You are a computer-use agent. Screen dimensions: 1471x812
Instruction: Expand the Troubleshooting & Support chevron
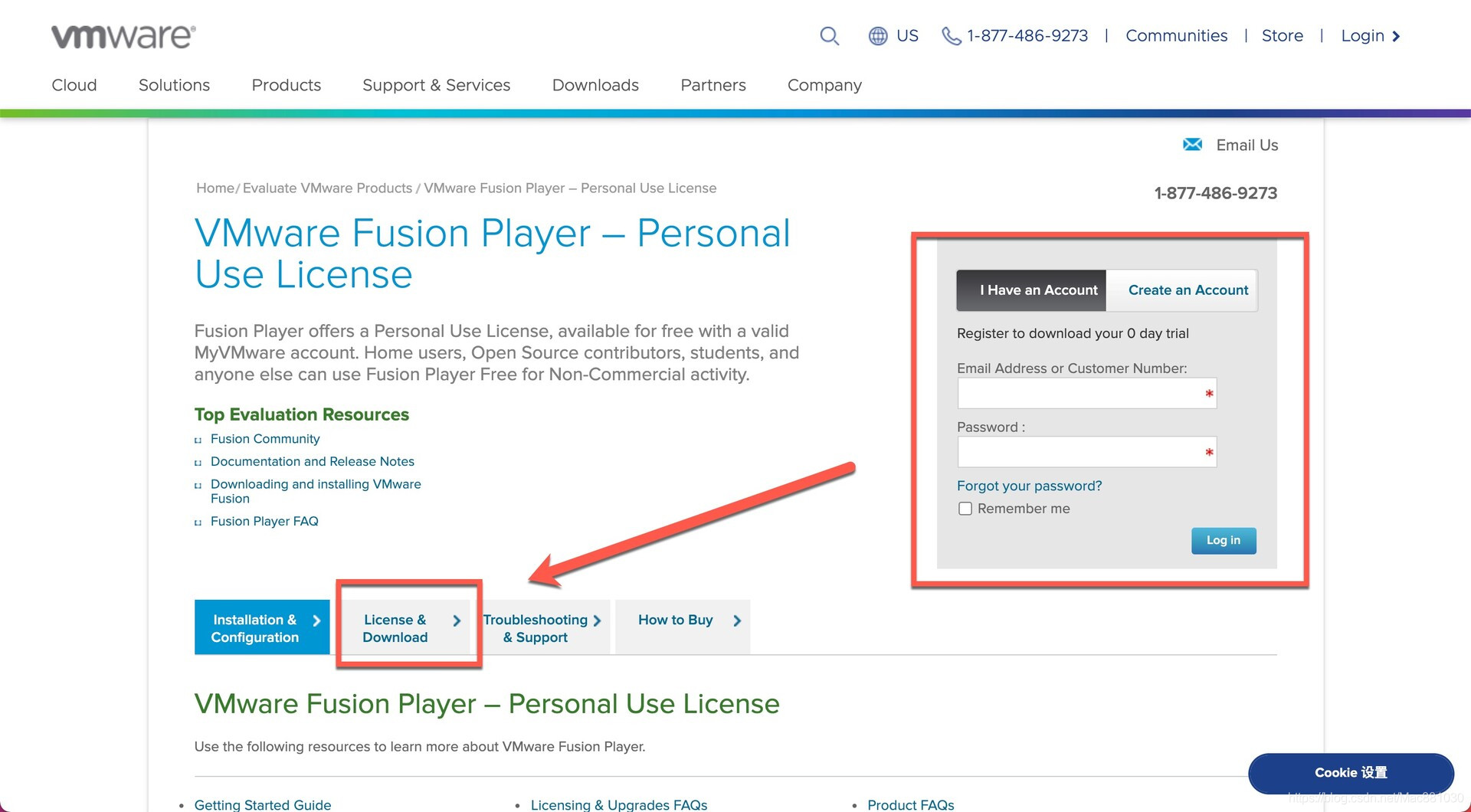click(x=597, y=620)
